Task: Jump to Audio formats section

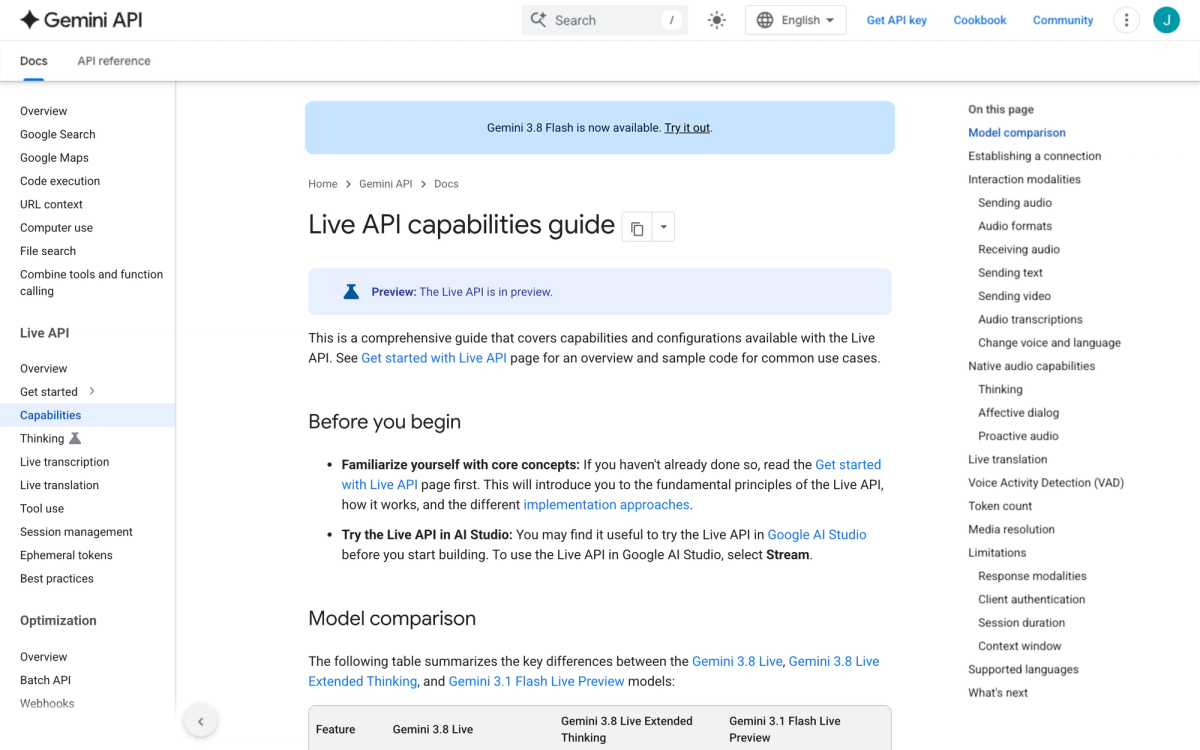Action: [1015, 226]
